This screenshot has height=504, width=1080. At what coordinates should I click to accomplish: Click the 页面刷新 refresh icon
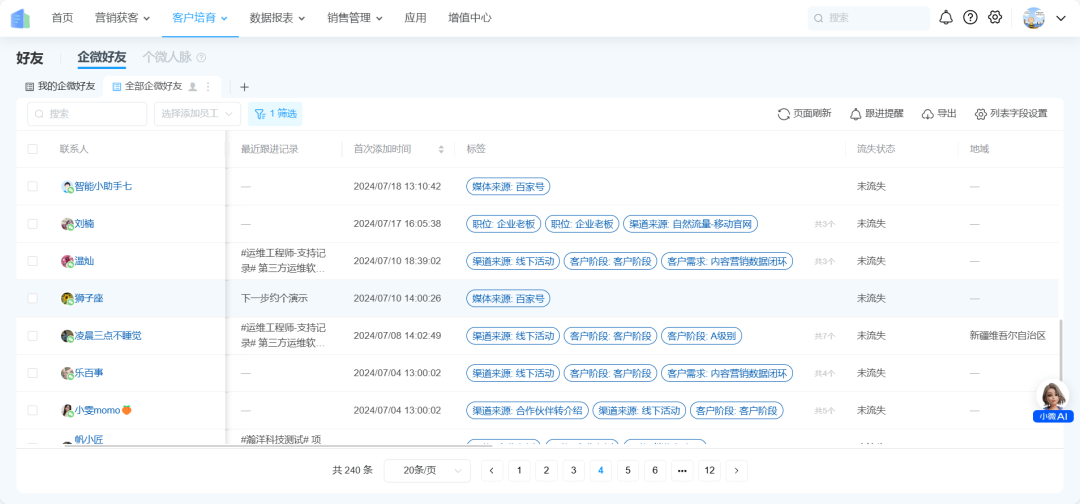pos(784,114)
